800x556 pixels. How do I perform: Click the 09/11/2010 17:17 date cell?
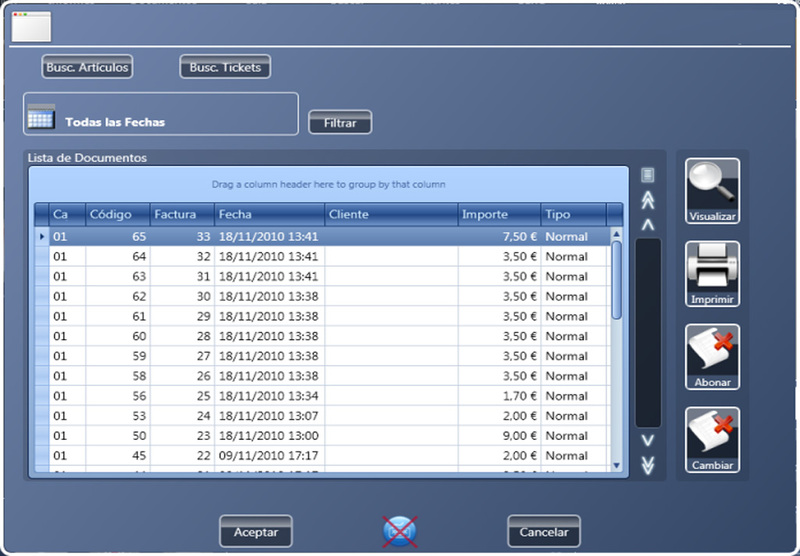click(269, 456)
